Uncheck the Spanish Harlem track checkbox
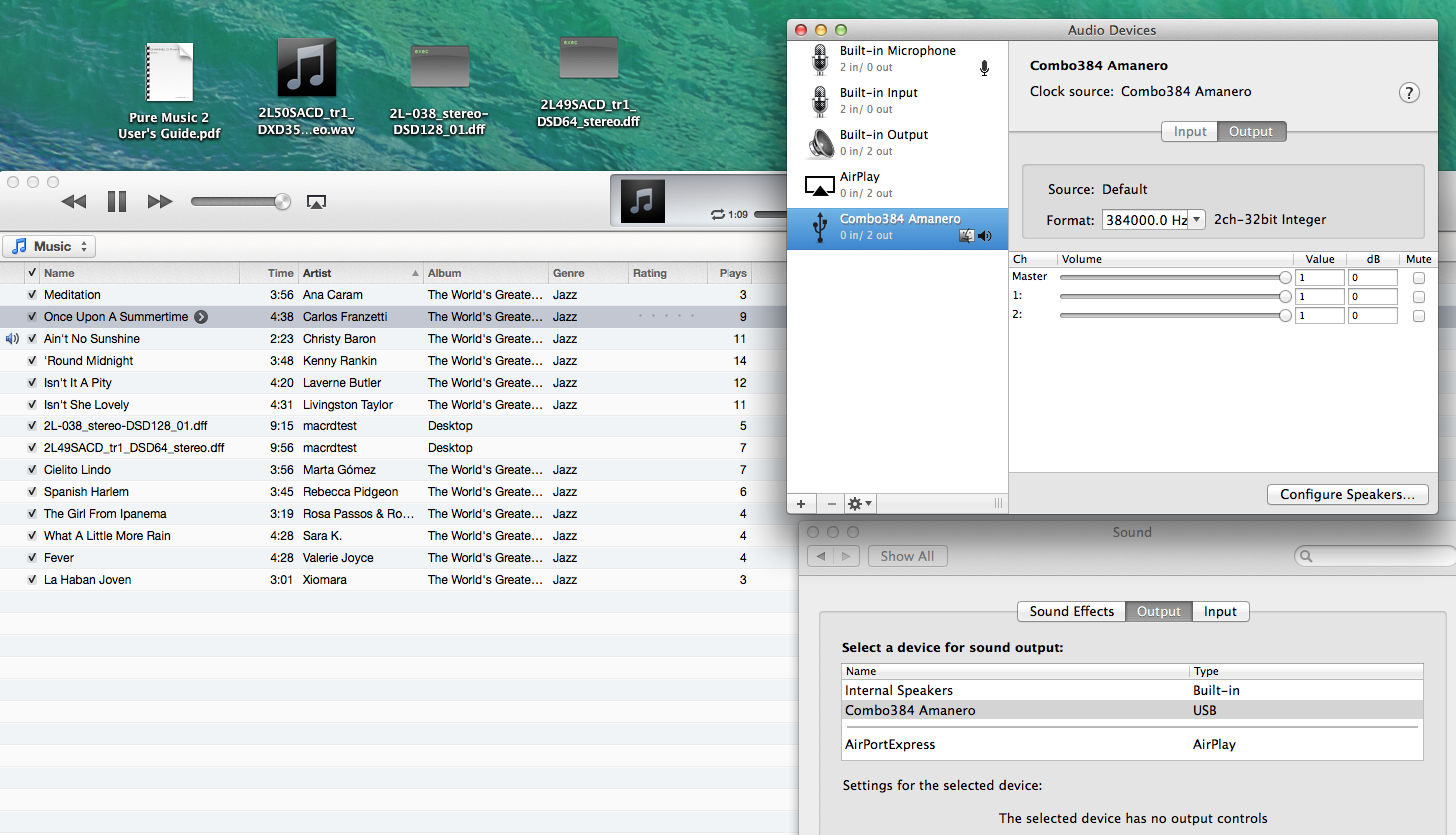Viewport: 1456px width, 835px height. click(x=32, y=492)
